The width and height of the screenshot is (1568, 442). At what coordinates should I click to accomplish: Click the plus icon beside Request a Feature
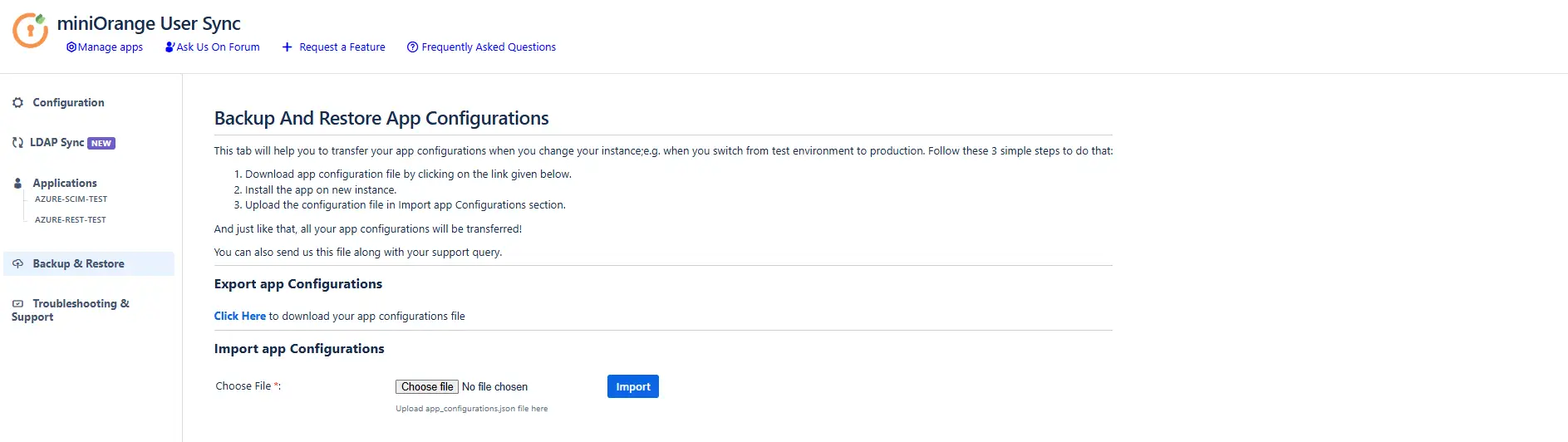[287, 47]
